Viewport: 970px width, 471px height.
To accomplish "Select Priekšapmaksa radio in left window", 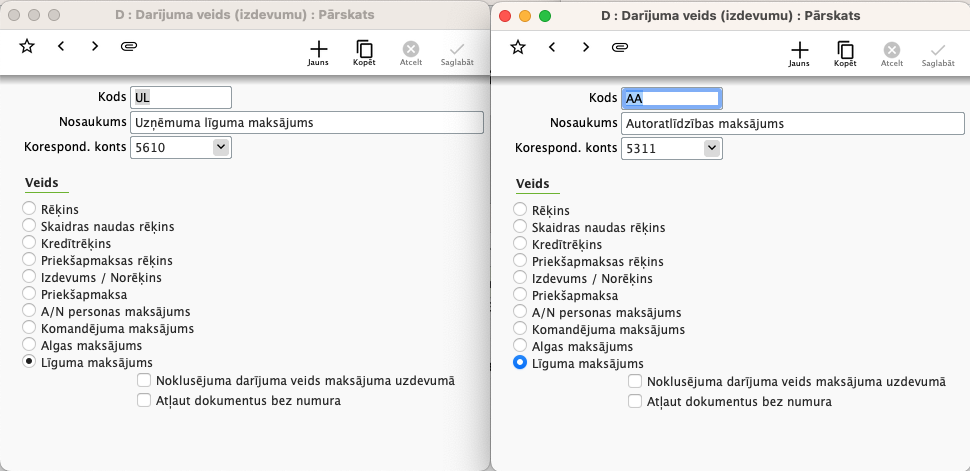I will click(28, 293).
